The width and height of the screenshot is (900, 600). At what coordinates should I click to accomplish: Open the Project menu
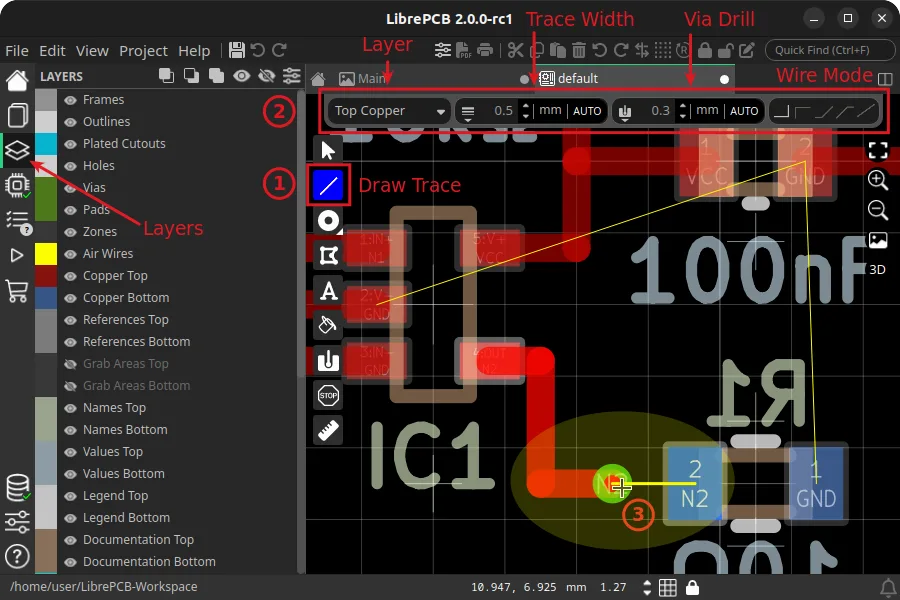(143, 51)
